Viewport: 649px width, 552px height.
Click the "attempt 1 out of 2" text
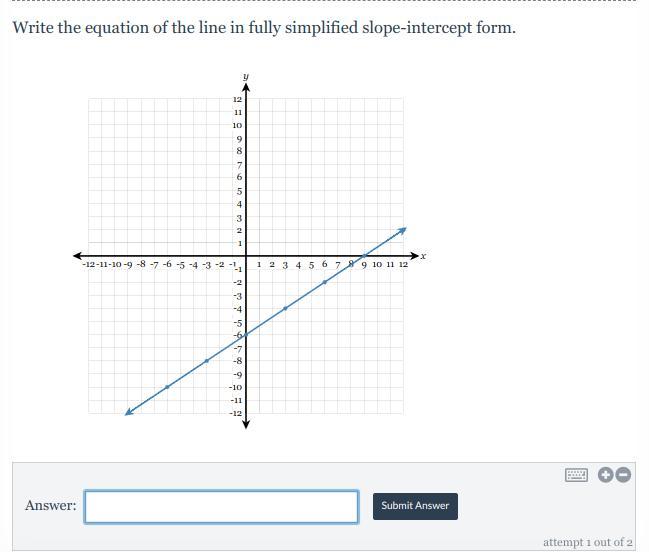tap(587, 542)
